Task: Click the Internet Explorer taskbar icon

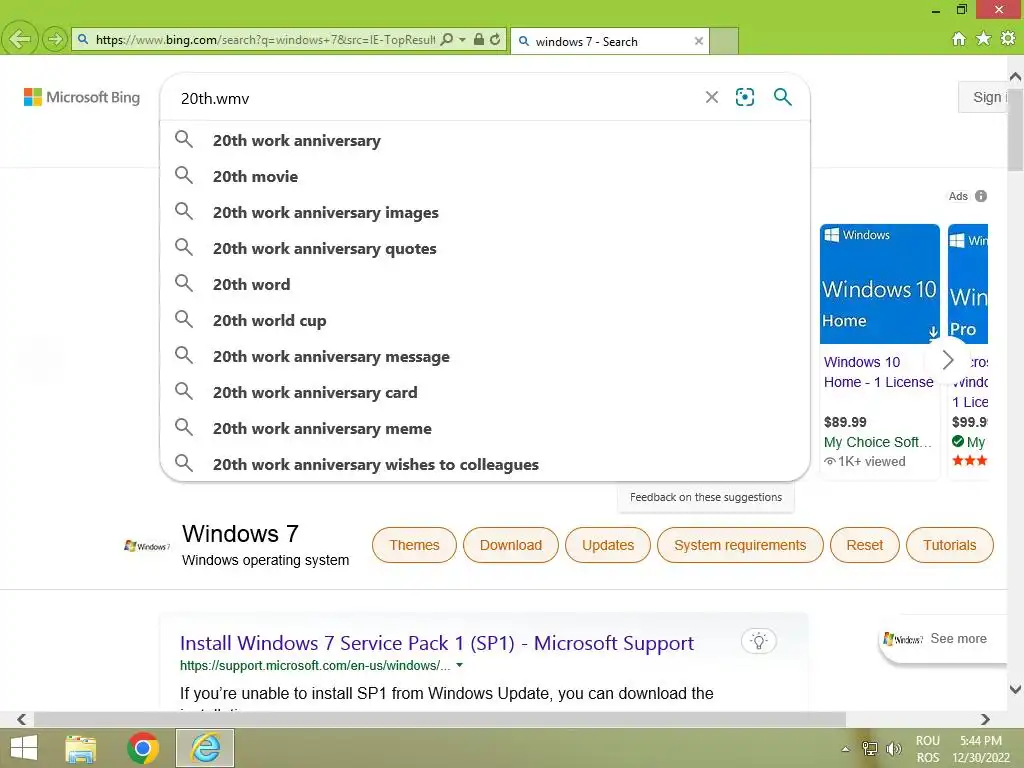Action: click(205, 748)
